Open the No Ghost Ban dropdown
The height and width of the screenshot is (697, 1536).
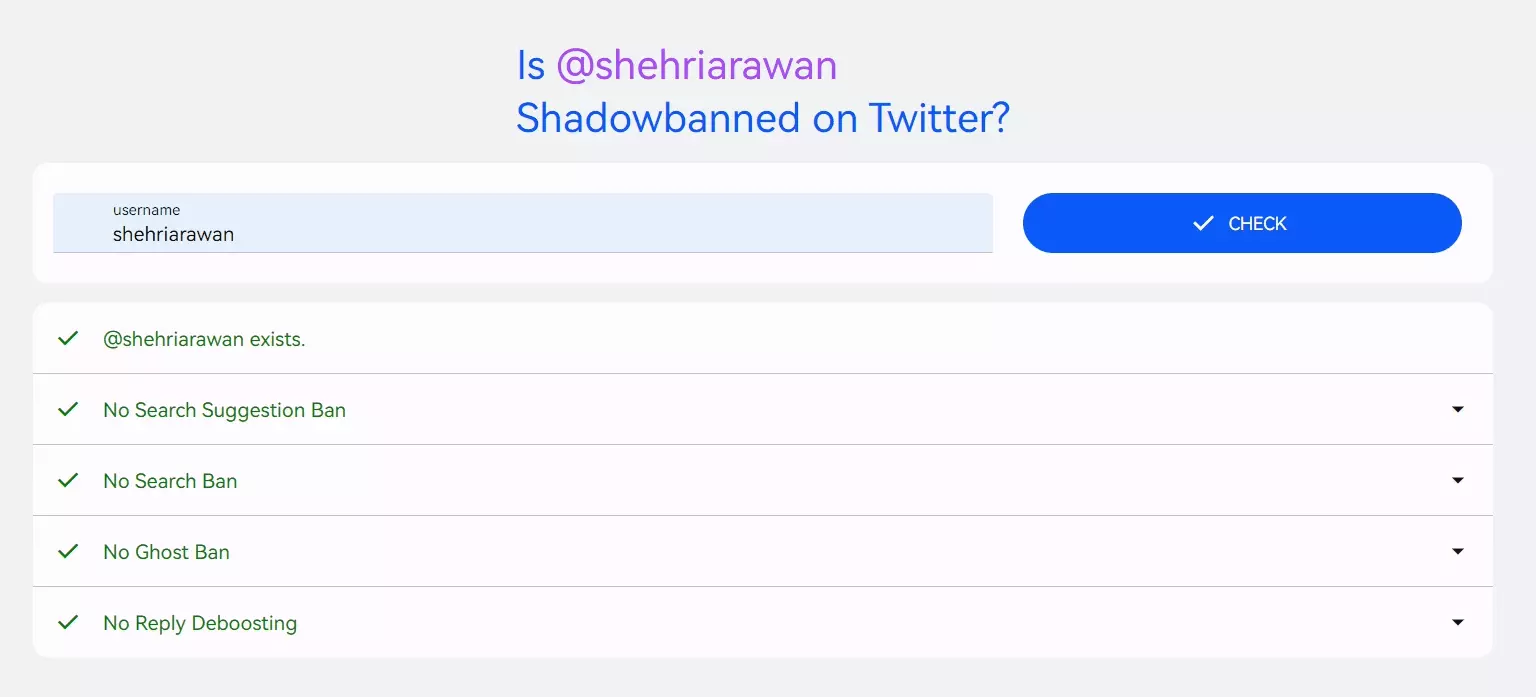1458,551
